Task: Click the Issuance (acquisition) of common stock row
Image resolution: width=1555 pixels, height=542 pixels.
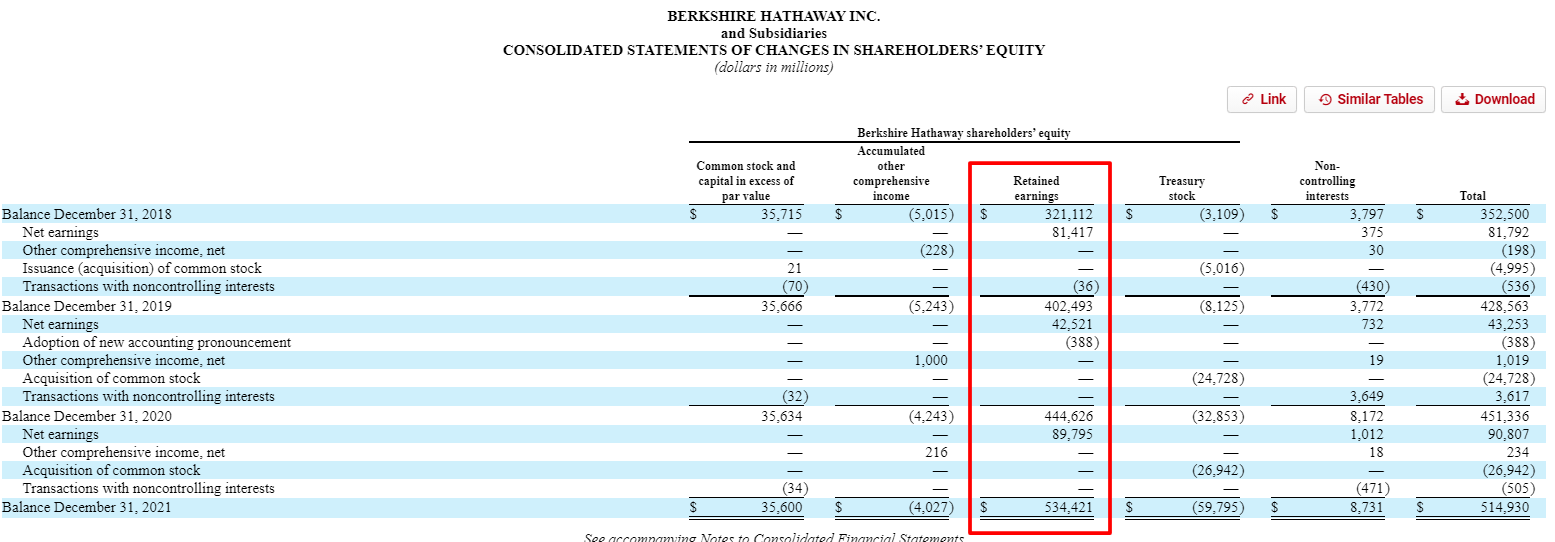Action: pyautogui.click(x=141, y=268)
